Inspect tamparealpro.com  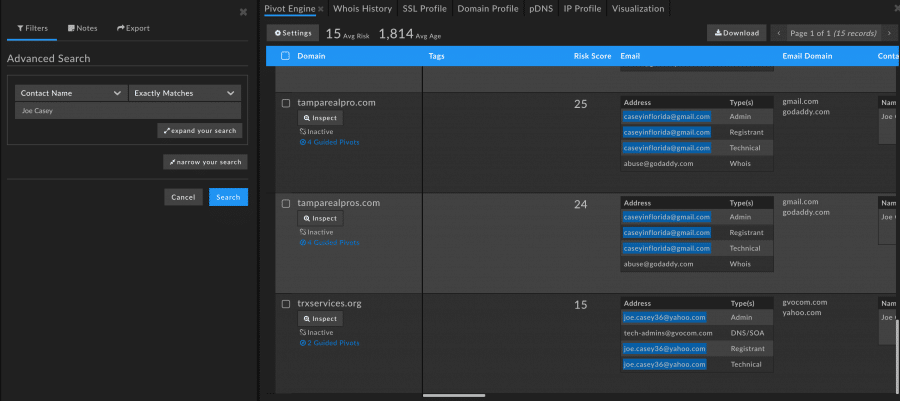[320, 118]
